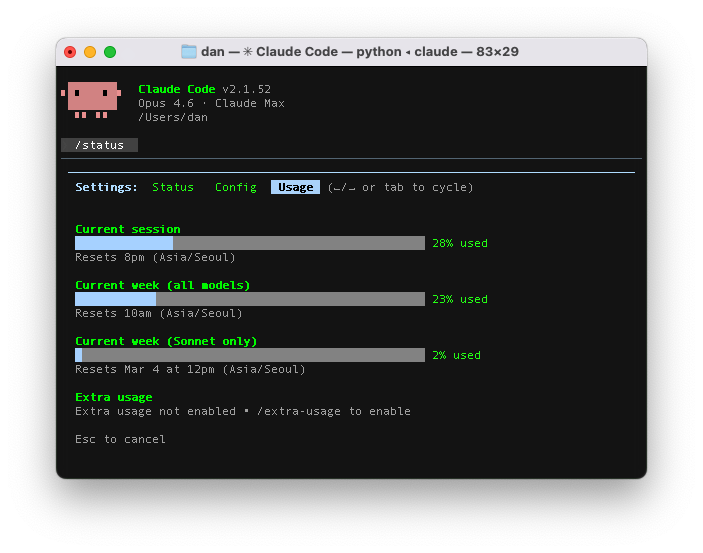Click the '23% used' text
703x553 pixels.
[x=460, y=299]
